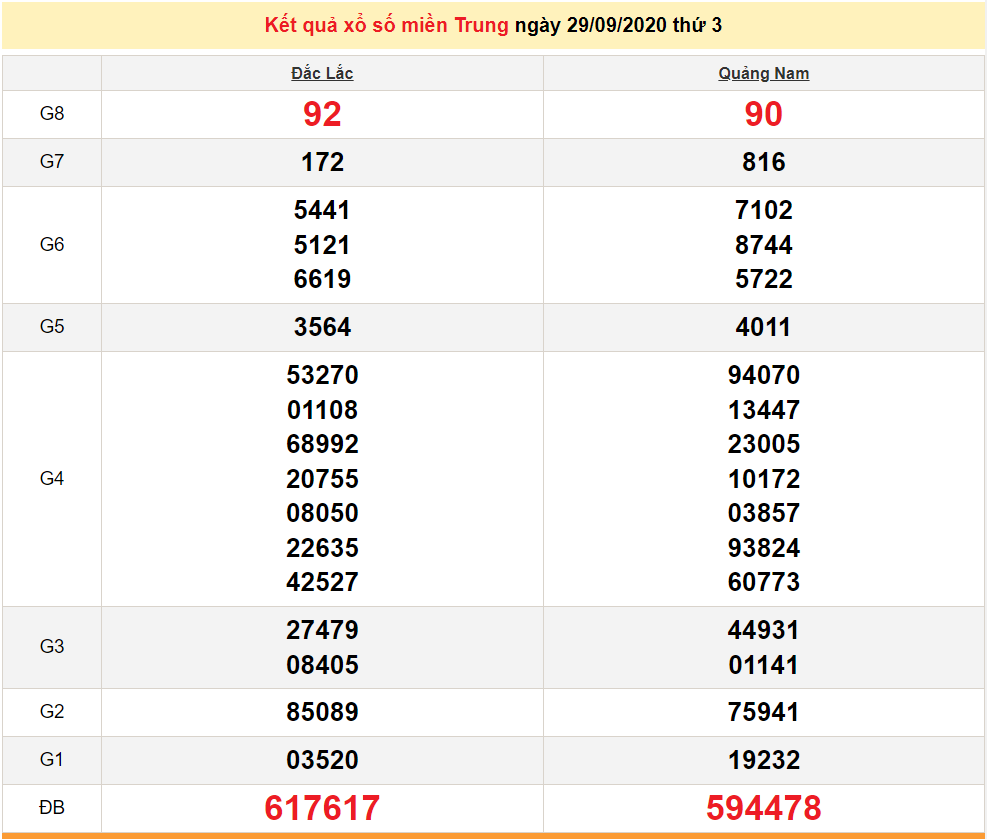This screenshot has height=839, width=987.
Task: Click the G3 number 44931
Action: (763, 631)
